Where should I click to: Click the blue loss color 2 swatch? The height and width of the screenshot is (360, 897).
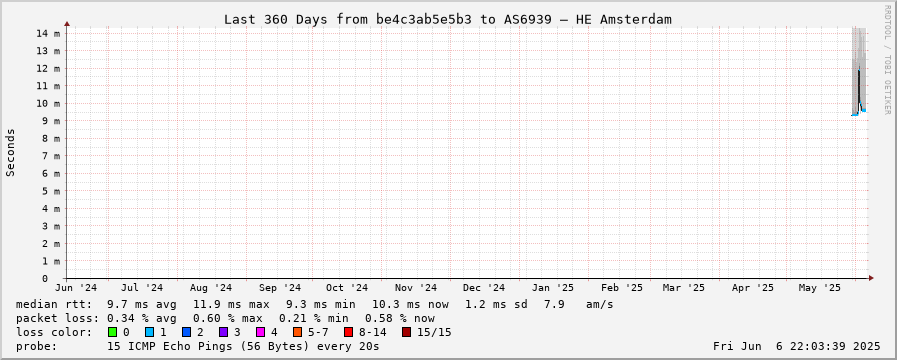tap(186, 332)
